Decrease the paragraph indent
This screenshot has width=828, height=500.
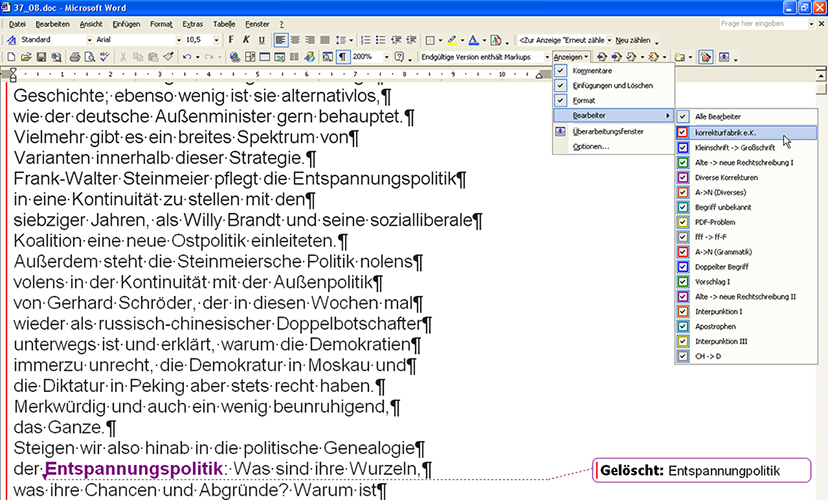coord(396,40)
